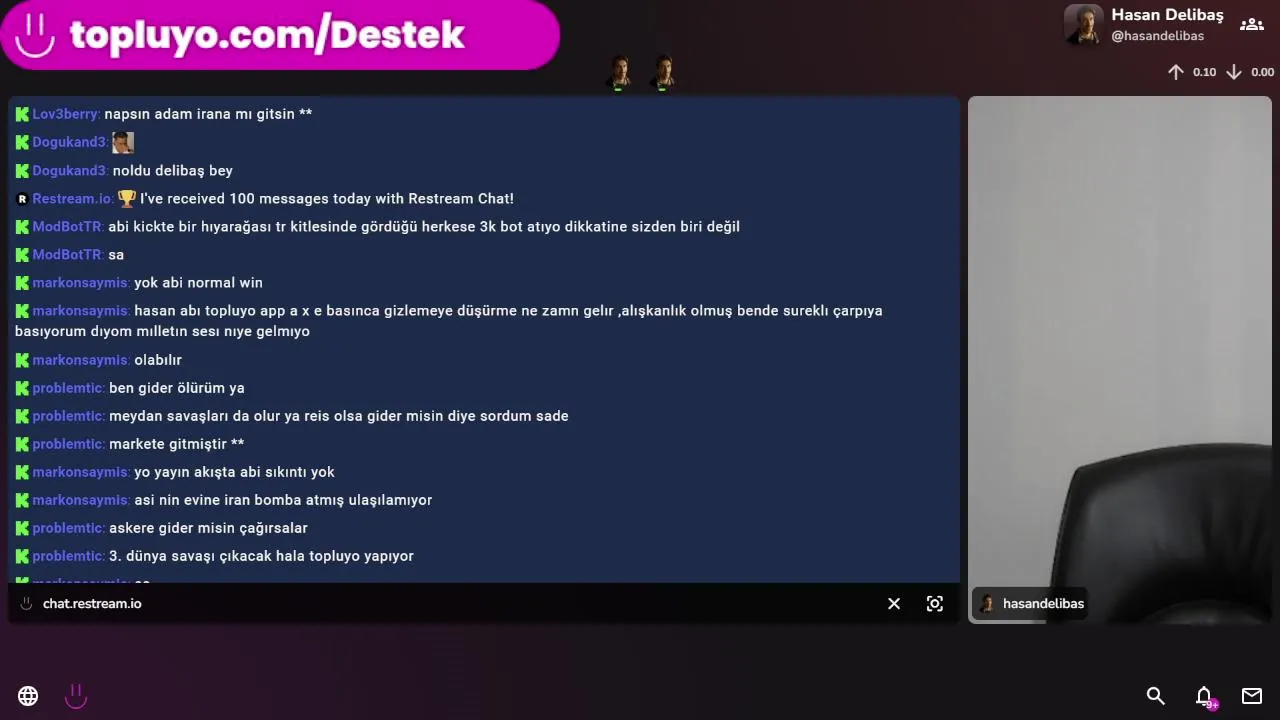This screenshot has width=1280, height=720.
Task: Click message 'ben gider ölürüm ya'
Action: [x=177, y=388]
